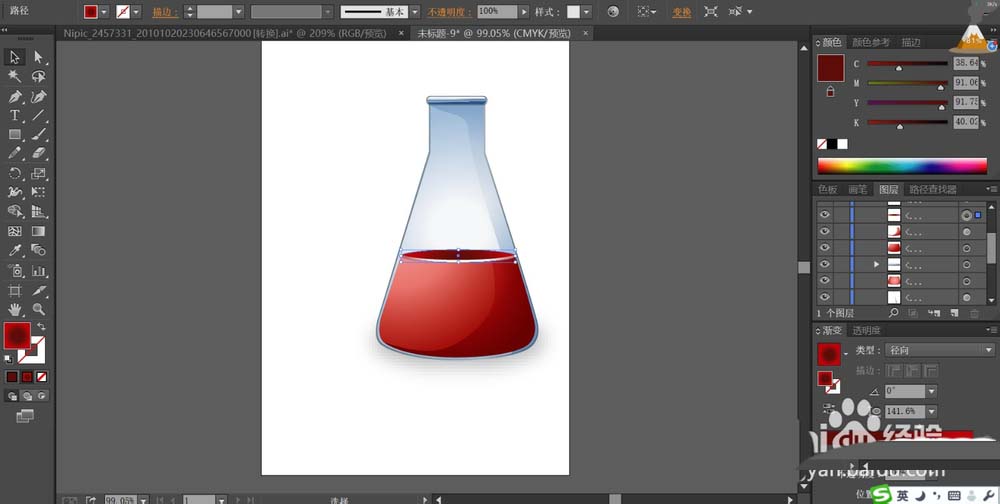The width and height of the screenshot is (1000, 504).
Task: Open stroke color dropdown in control bar
Action: [x=136, y=11]
